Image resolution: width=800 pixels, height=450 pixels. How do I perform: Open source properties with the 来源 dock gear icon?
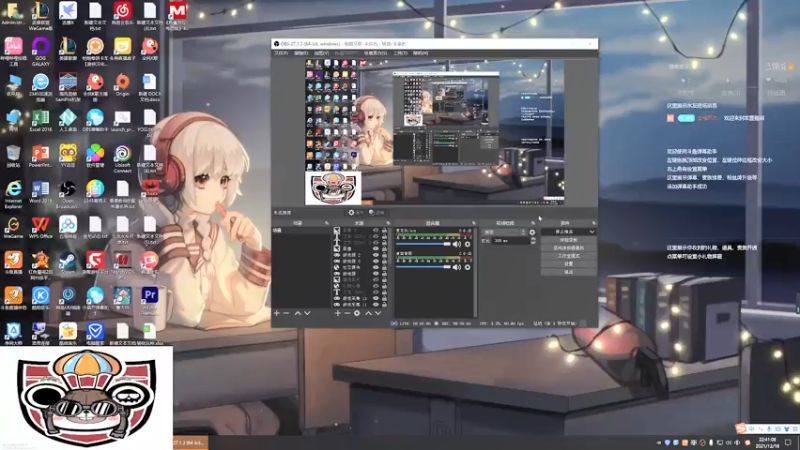[357, 313]
